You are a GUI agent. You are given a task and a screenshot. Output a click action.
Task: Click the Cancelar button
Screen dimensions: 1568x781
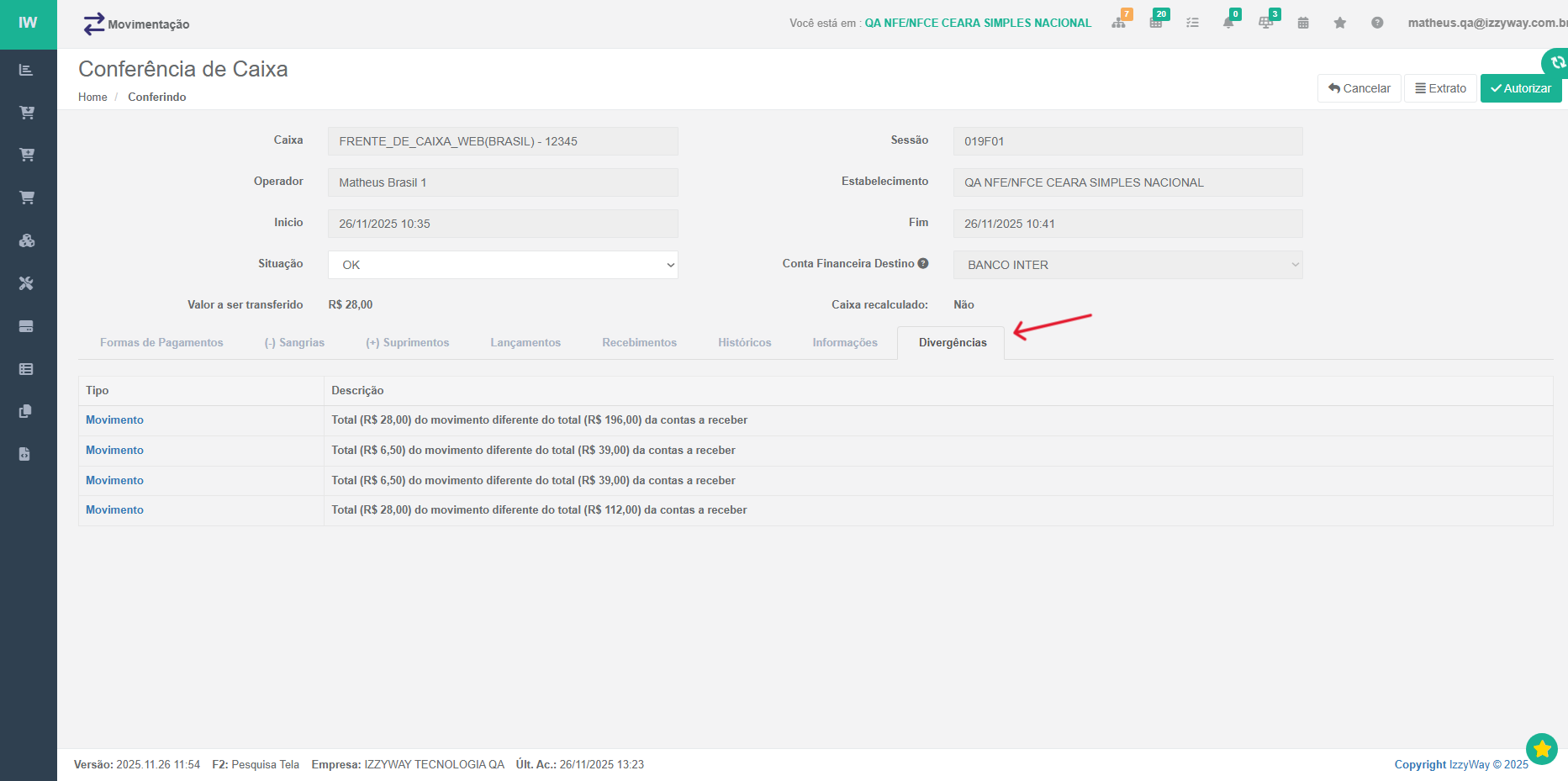pyautogui.click(x=1359, y=88)
